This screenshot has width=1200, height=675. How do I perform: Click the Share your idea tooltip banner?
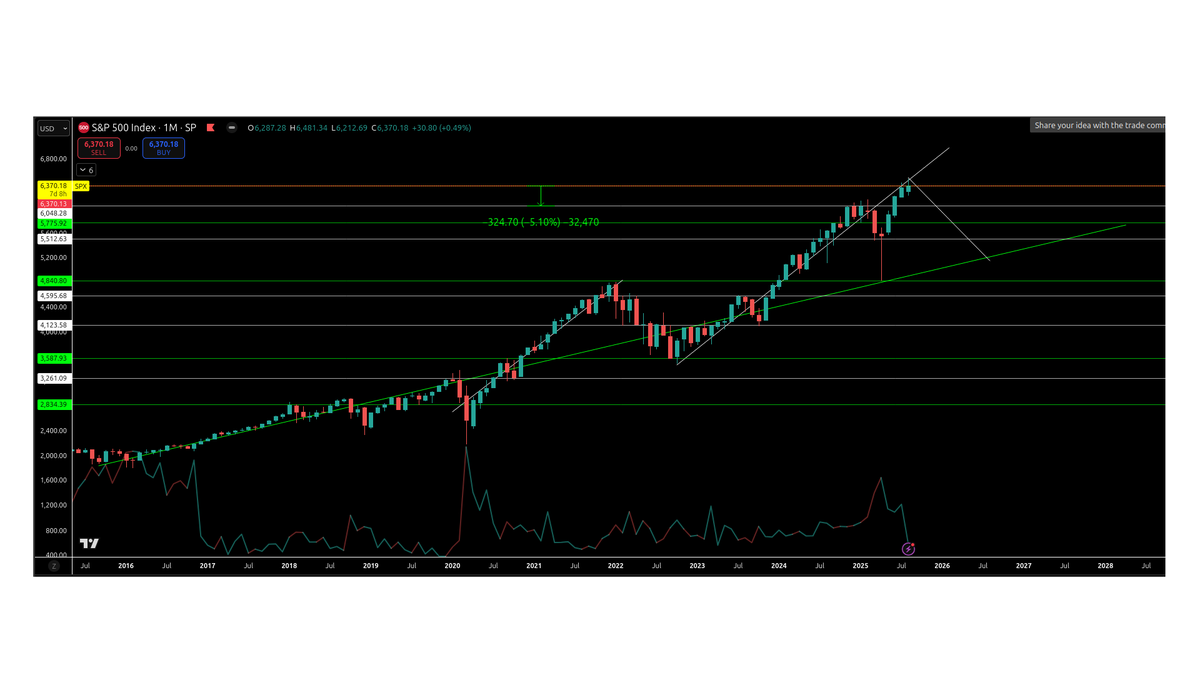[1098, 126]
